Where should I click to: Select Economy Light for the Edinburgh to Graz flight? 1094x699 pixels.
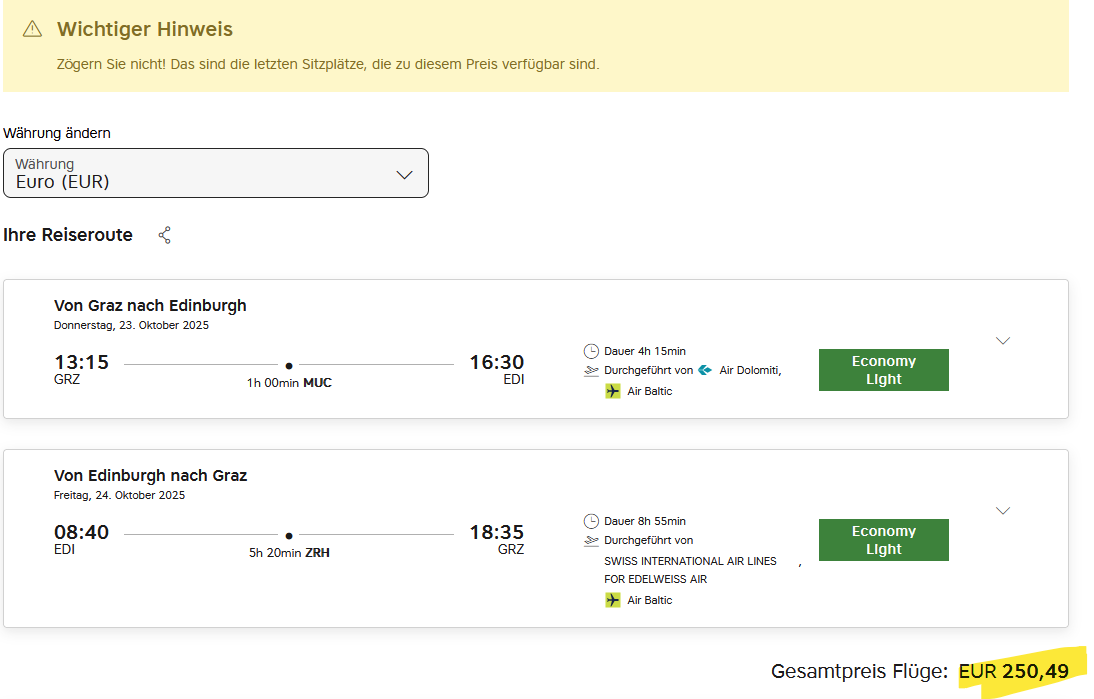click(883, 540)
